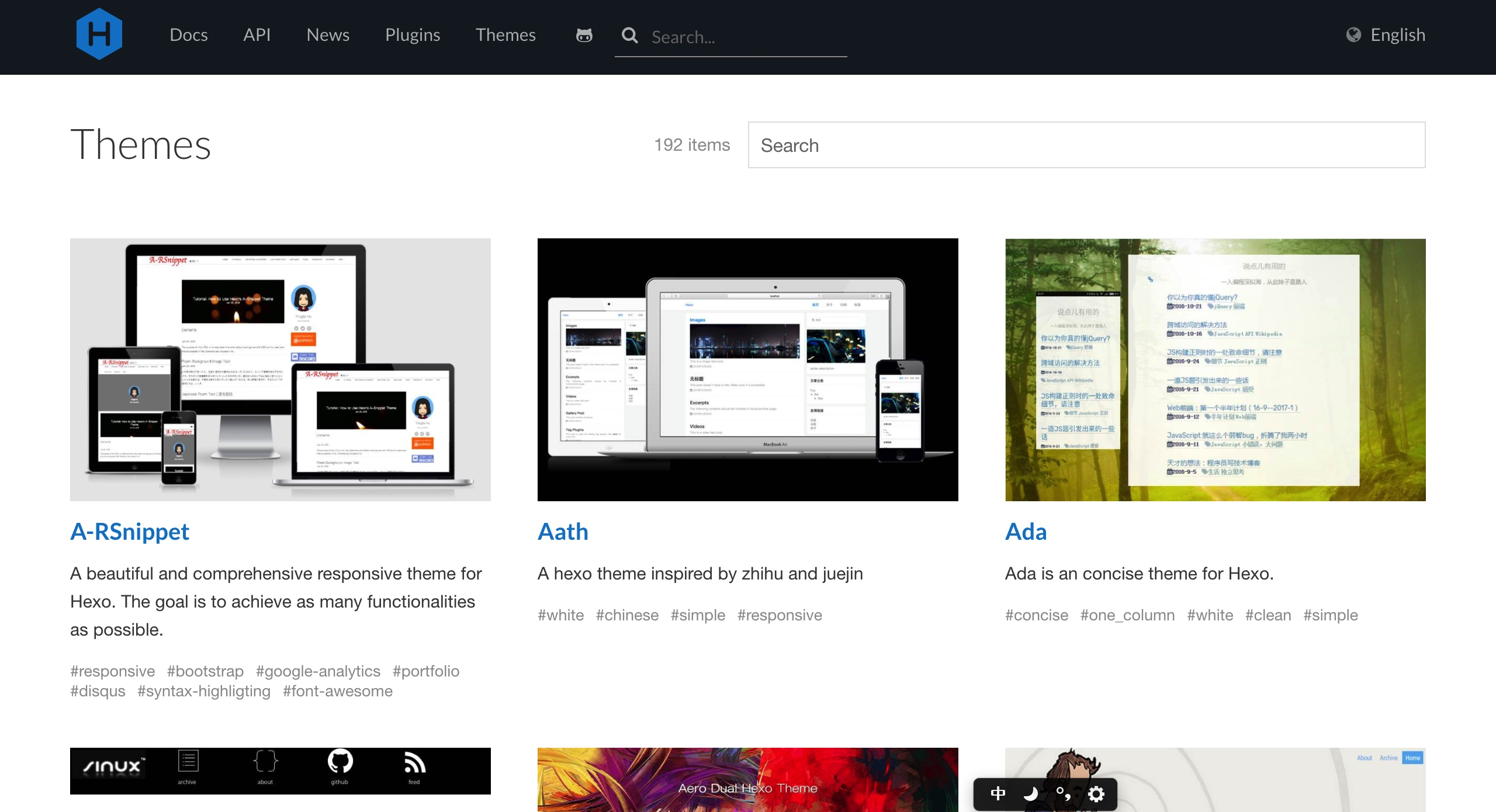The width and height of the screenshot is (1496, 812).
Task: Open the Docs menu item
Action: 189,35
